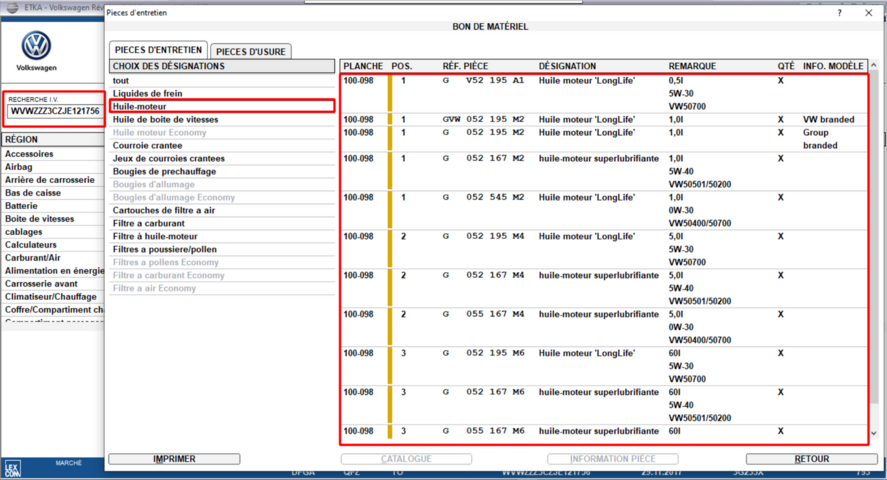The image size is (887, 480).
Task: Open 'Arrière de carrosserie' region
Action: pyautogui.click(x=53, y=180)
